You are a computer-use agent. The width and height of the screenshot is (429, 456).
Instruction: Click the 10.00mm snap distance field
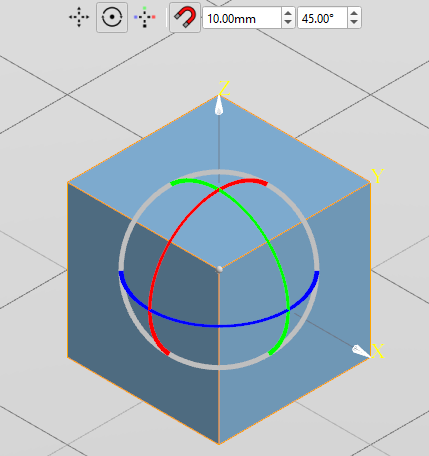(x=242, y=18)
